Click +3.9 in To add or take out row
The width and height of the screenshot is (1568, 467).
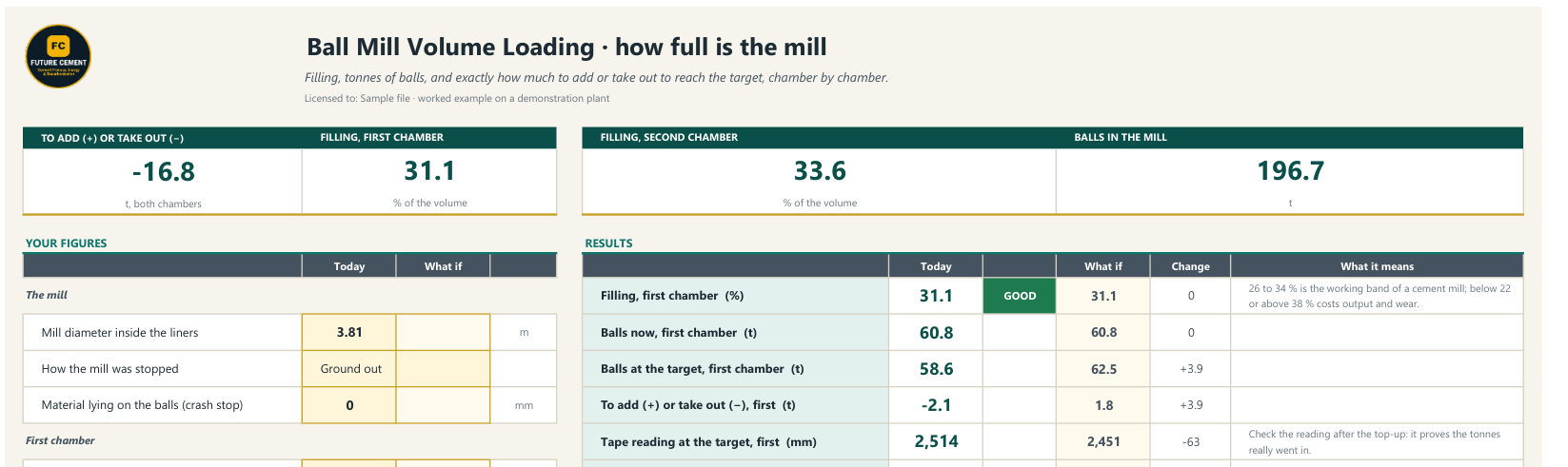coord(1190,405)
